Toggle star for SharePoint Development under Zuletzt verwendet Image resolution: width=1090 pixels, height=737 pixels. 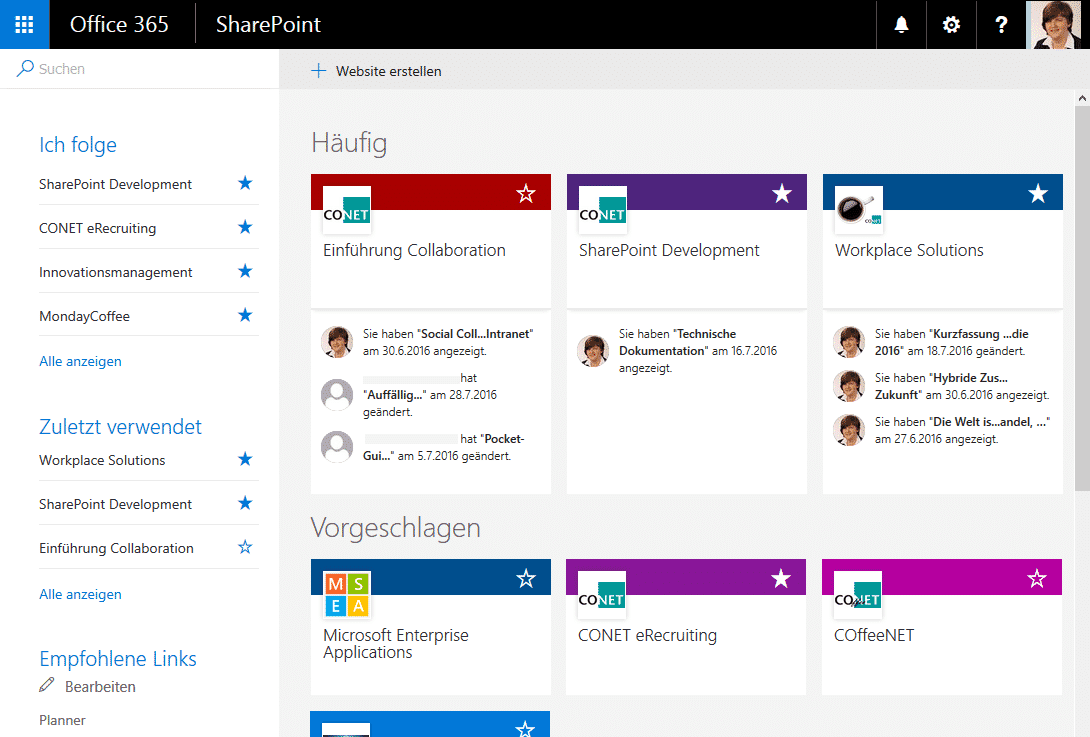(245, 503)
